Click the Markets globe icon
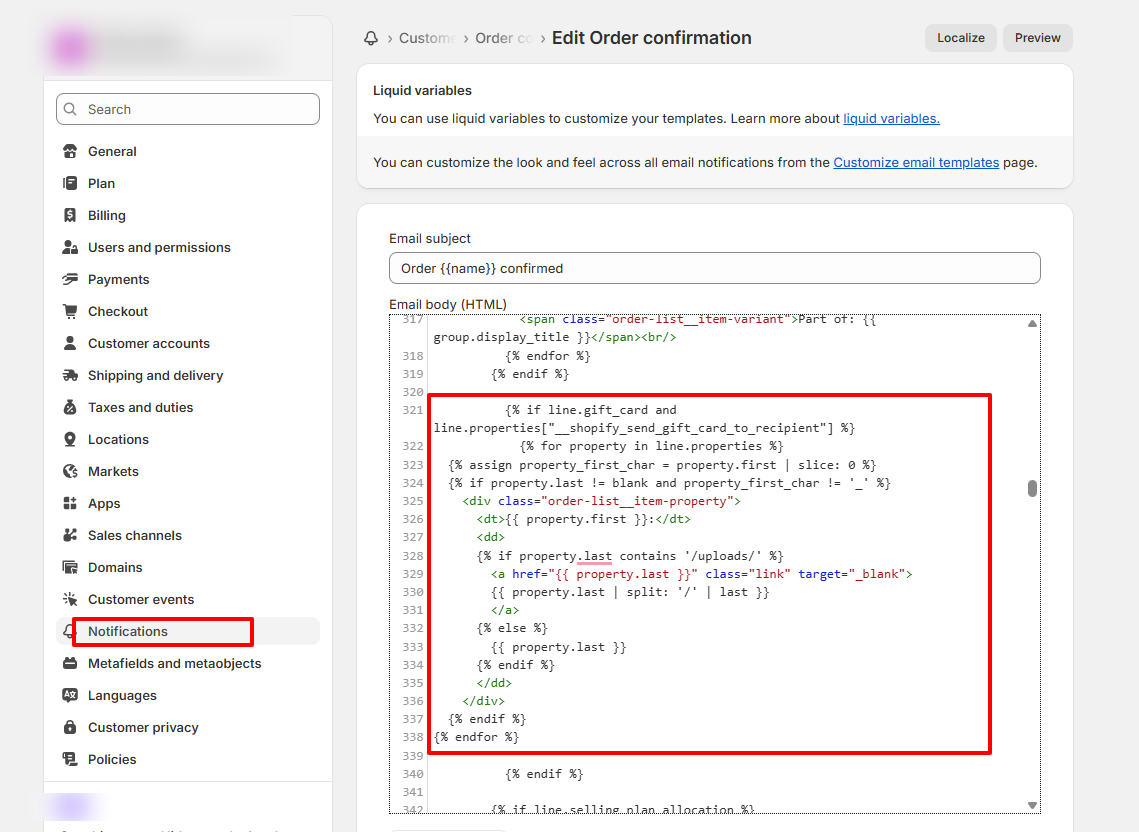This screenshot has height=832, width=1139. click(x=70, y=472)
